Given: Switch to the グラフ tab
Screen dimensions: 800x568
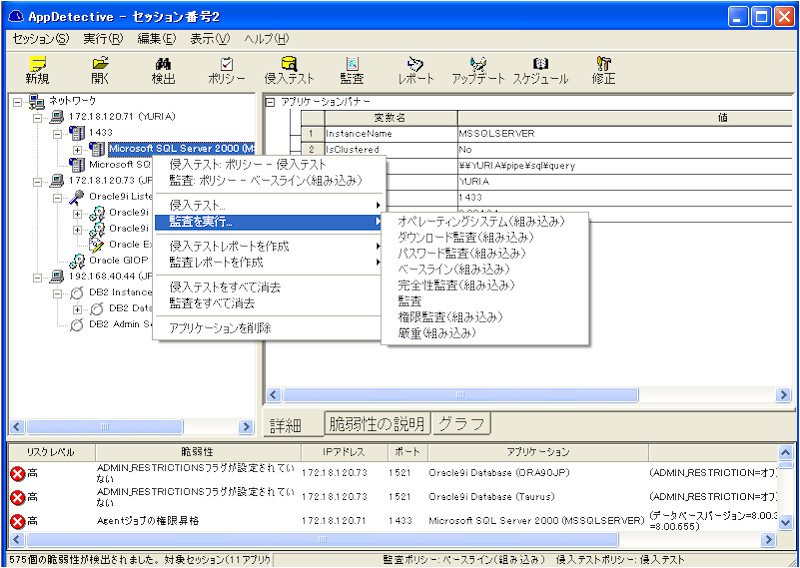Looking at the screenshot, I should tap(461, 424).
